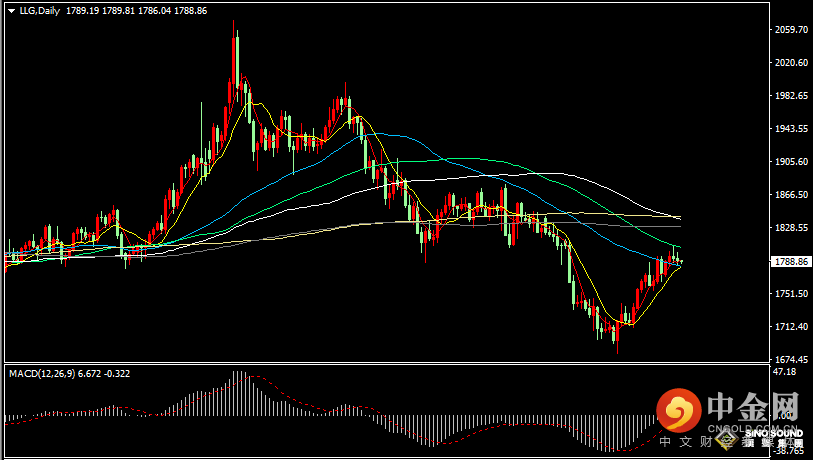813x460 pixels.
Task: Click the current price tag 1788.86
Action: 790,262
